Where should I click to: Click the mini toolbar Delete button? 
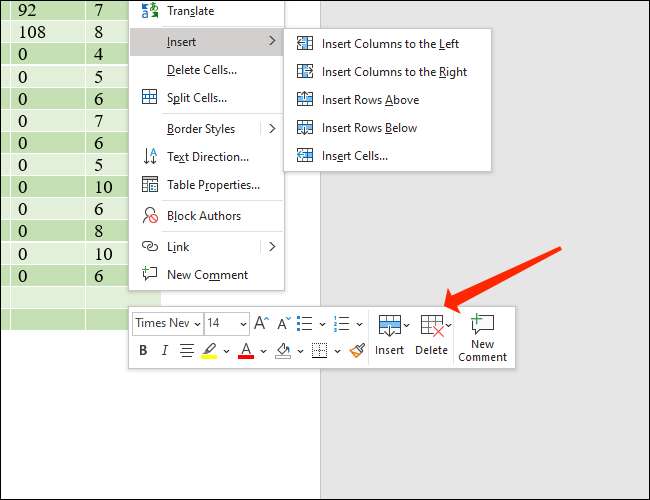pyautogui.click(x=431, y=336)
